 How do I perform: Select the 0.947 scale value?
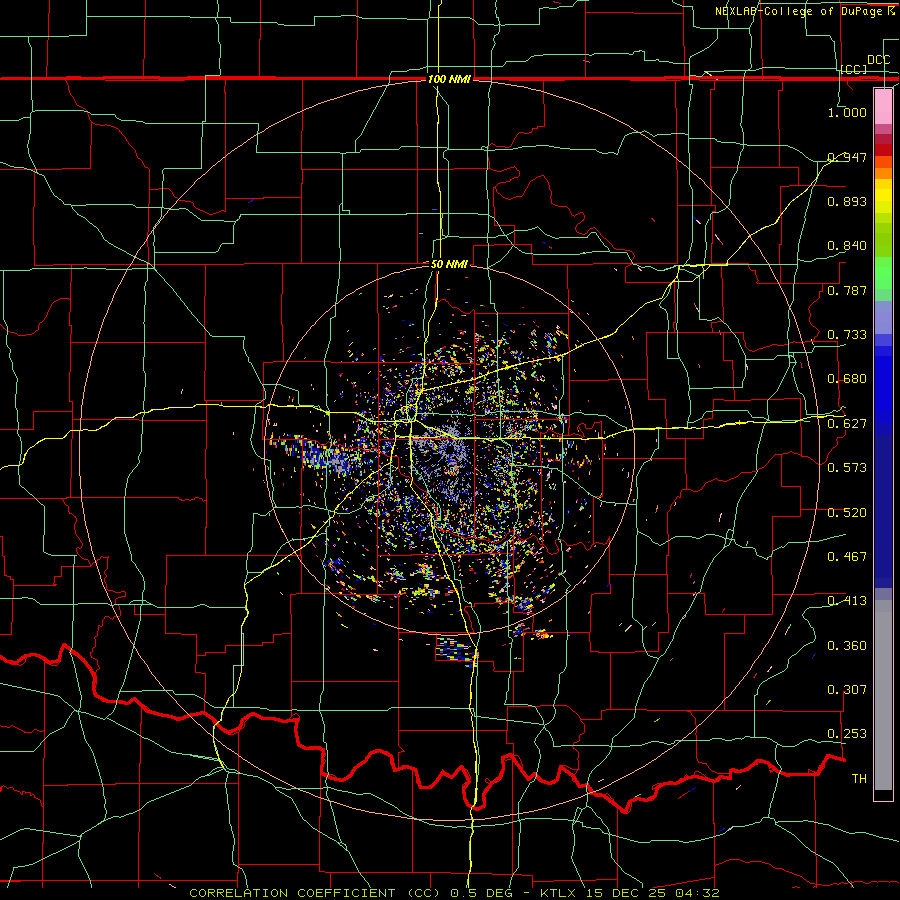click(847, 157)
